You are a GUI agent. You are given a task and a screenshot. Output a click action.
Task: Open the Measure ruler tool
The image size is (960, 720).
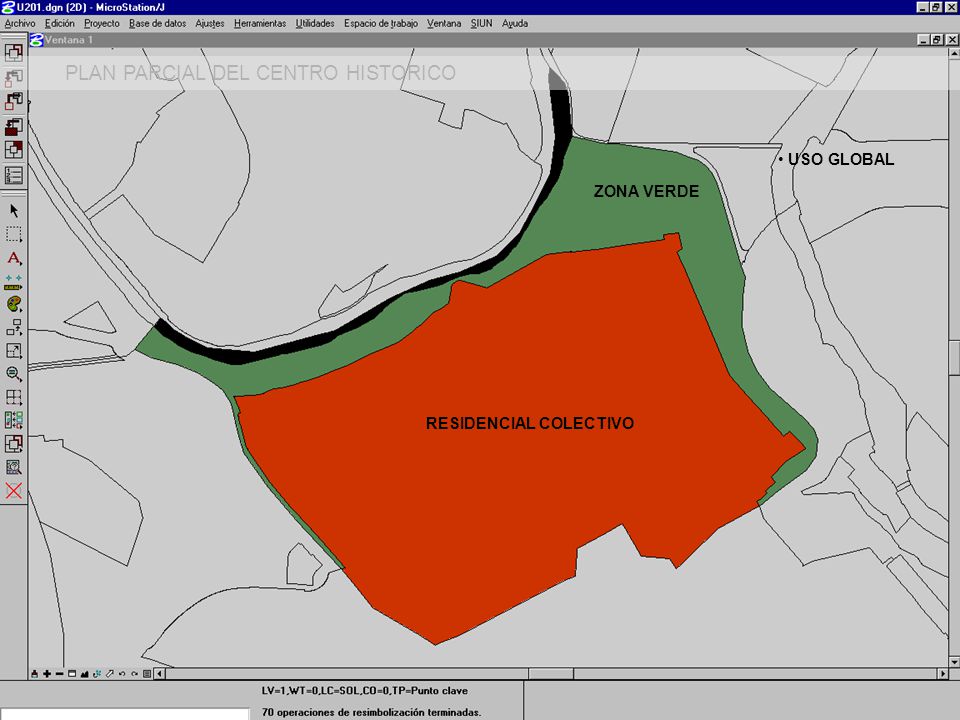[13, 282]
